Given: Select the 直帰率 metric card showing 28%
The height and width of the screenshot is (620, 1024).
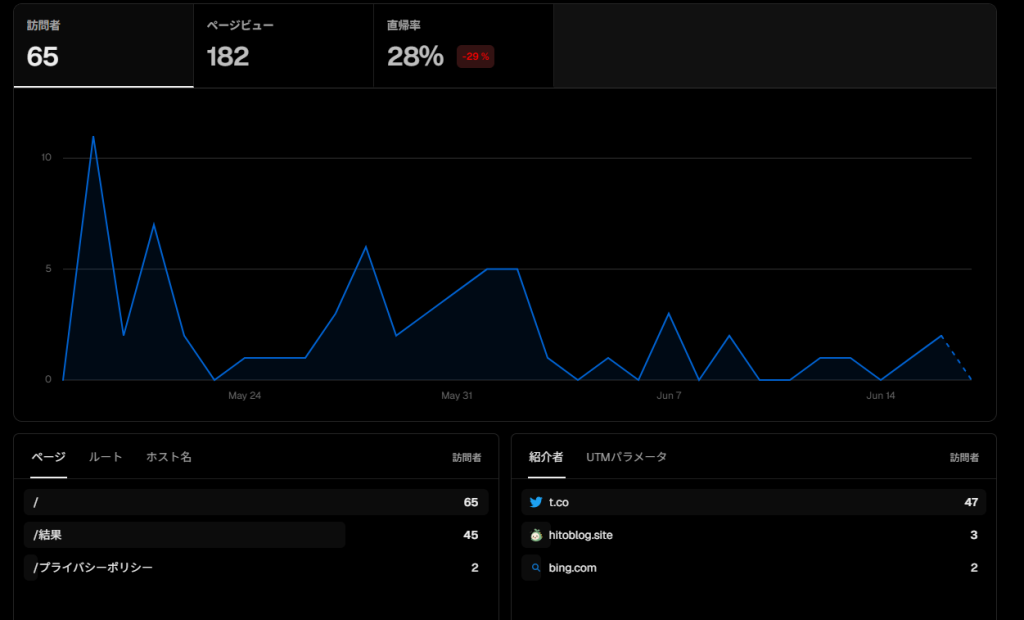Looking at the screenshot, I should [x=463, y=46].
